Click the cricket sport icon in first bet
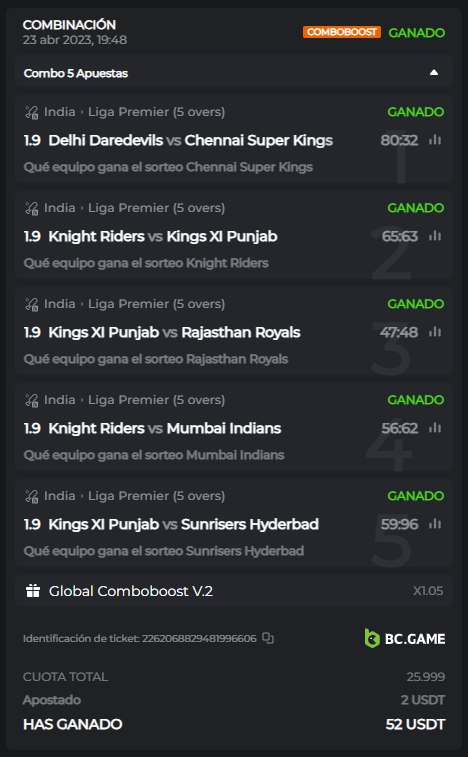Viewport: 468px width, 757px height. click(x=31, y=112)
